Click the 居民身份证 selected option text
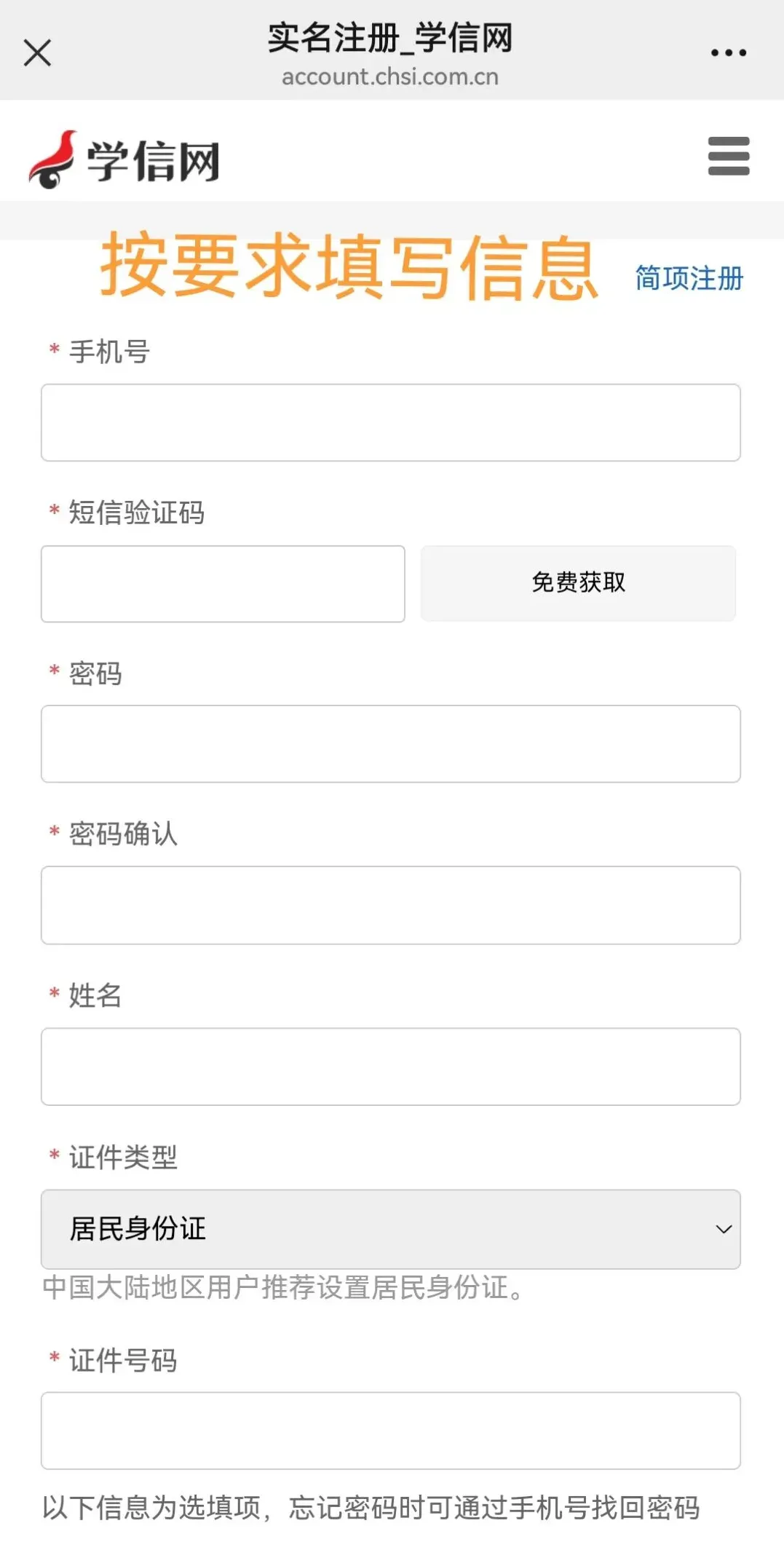784x1550 pixels. [x=138, y=1228]
